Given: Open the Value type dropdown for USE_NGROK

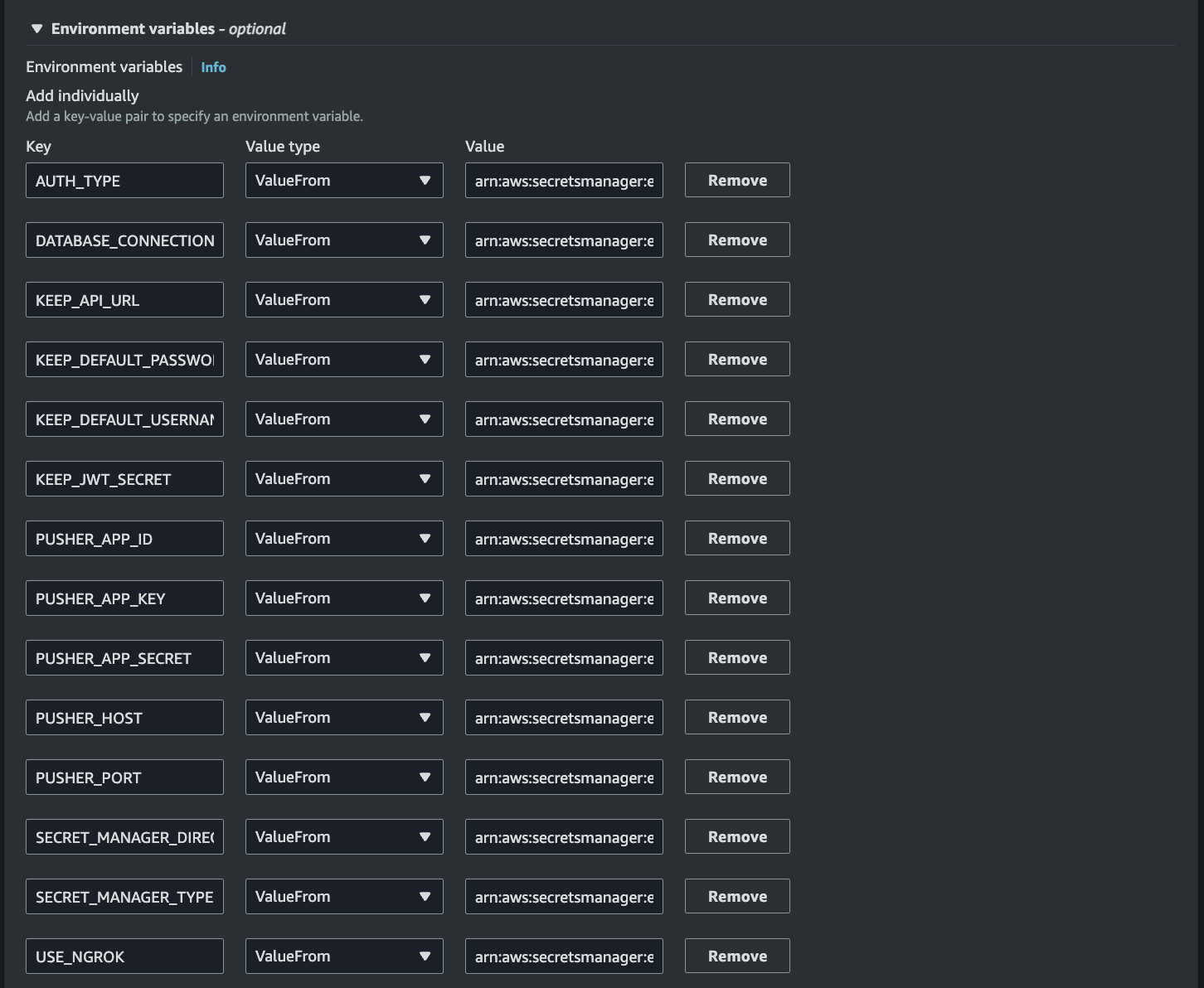Looking at the screenshot, I should (x=343, y=956).
